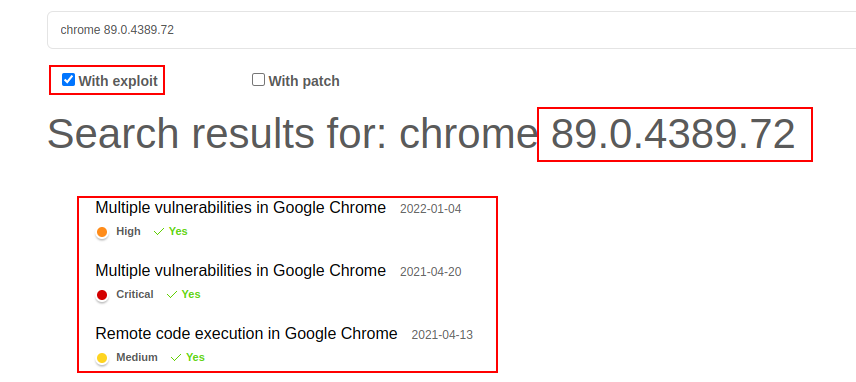Viewport: 856px width, 382px height.
Task: Click the yellow Medium severity dot
Action: (x=102, y=359)
